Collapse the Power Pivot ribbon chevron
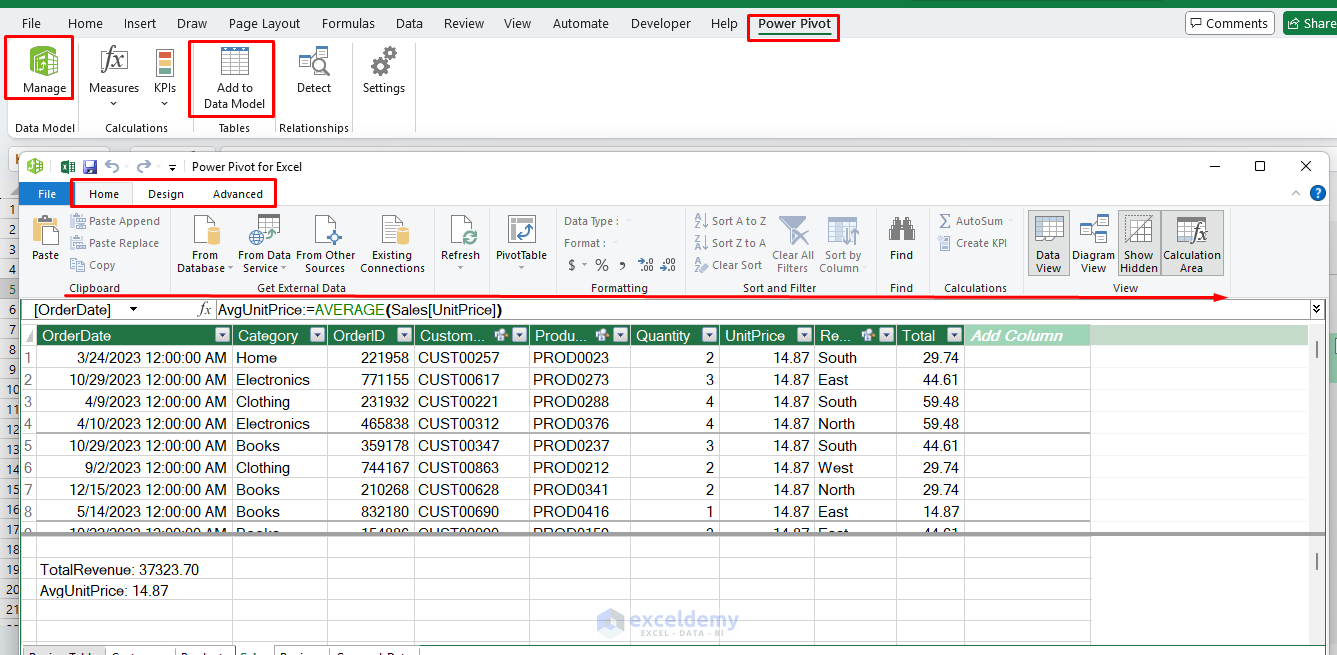The height and width of the screenshot is (655, 1337). 1296,194
